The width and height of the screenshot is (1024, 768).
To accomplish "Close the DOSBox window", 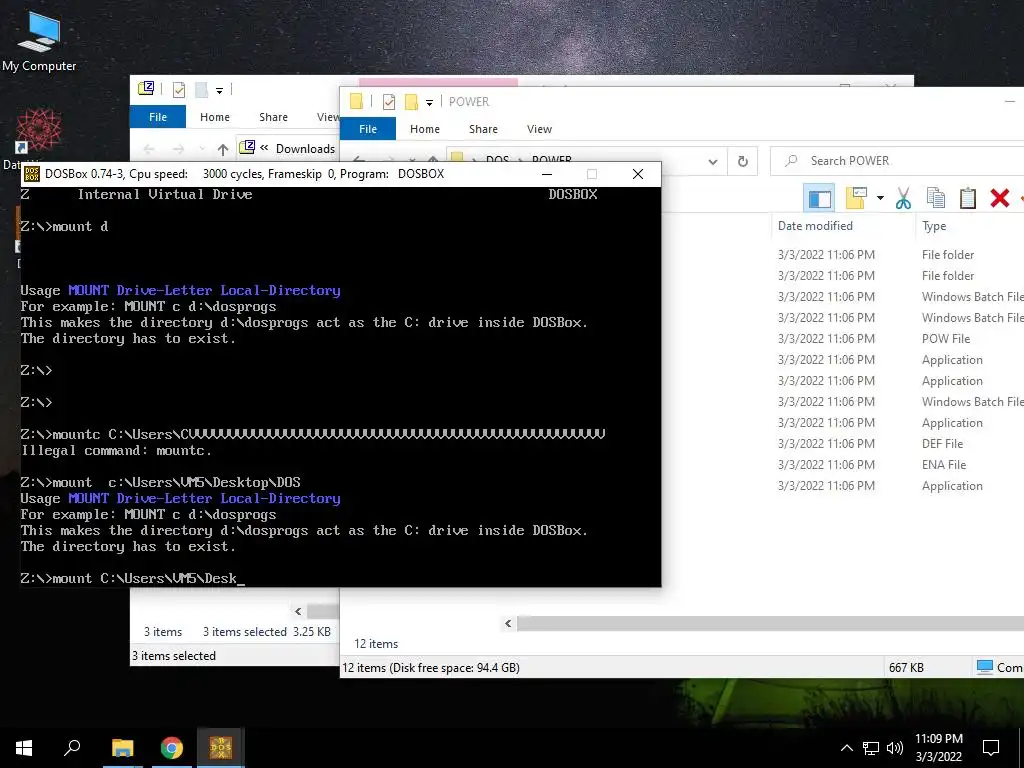I will (638, 174).
